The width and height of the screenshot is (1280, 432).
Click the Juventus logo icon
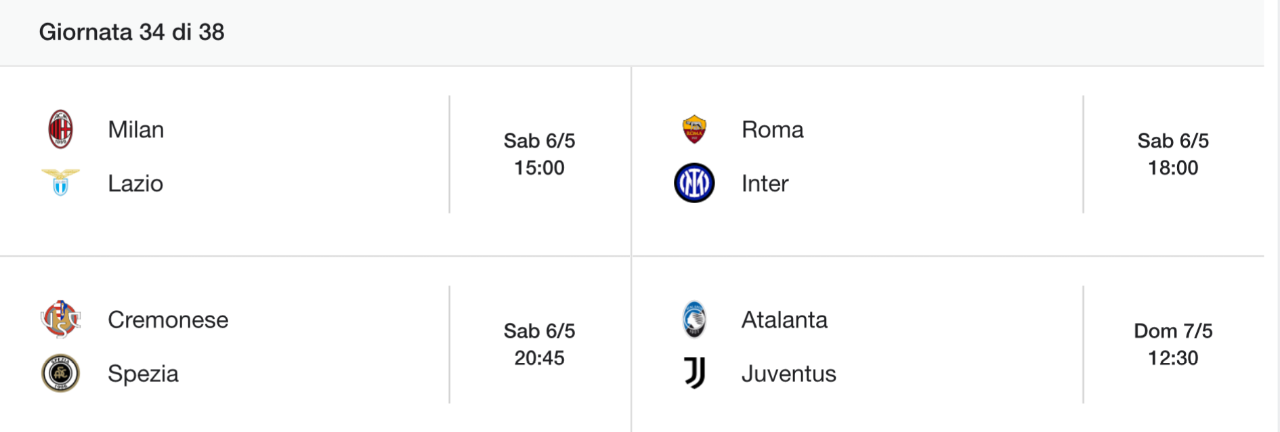click(694, 373)
